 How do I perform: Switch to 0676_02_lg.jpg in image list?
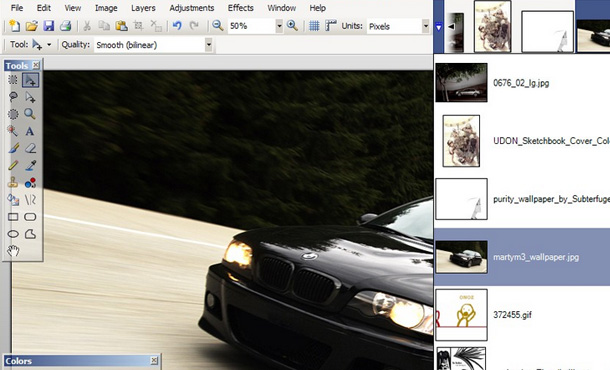point(522,83)
